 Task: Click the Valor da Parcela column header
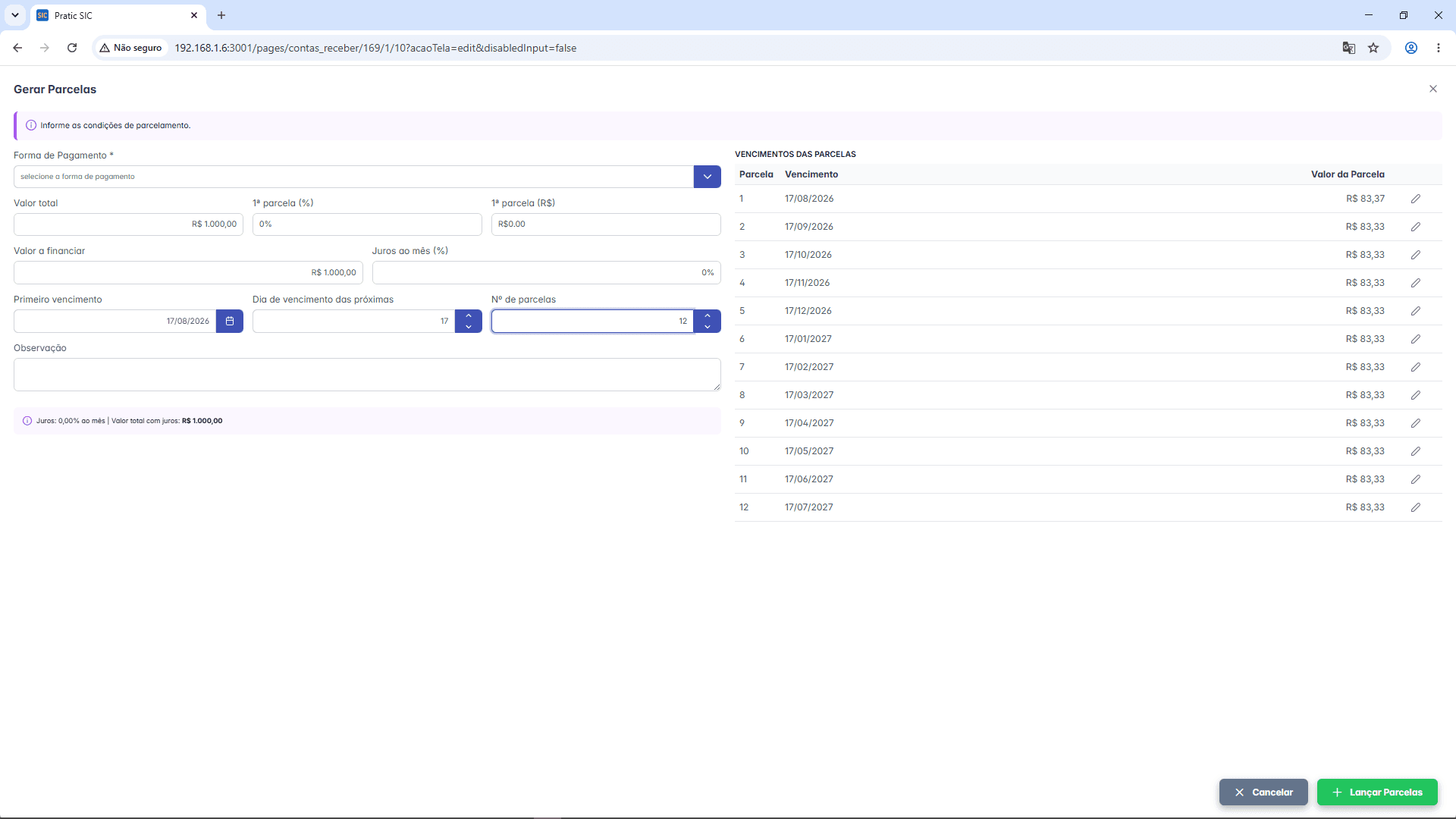point(1348,174)
